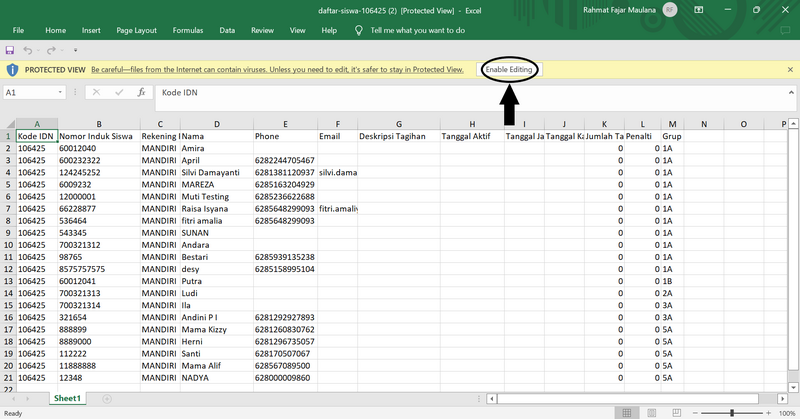Click the Save icon in Quick Access Toolbar
The height and width of the screenshot is (419, 800).
click(x=10, y=50)
